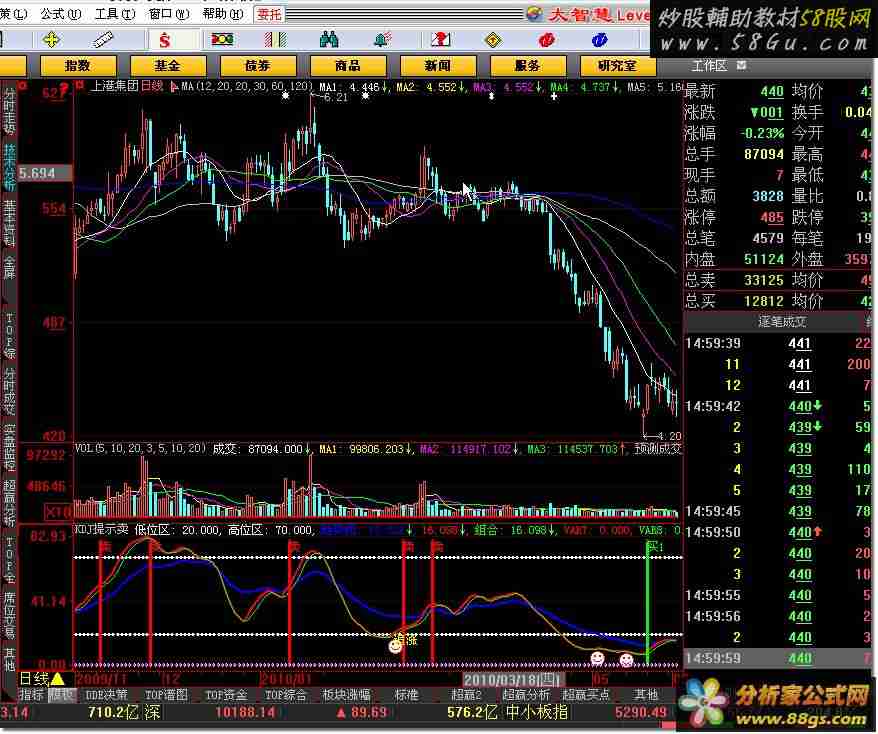Click the red circular toolbar icon
Viewport: 878px width, 734px height.
pos(547,40)
